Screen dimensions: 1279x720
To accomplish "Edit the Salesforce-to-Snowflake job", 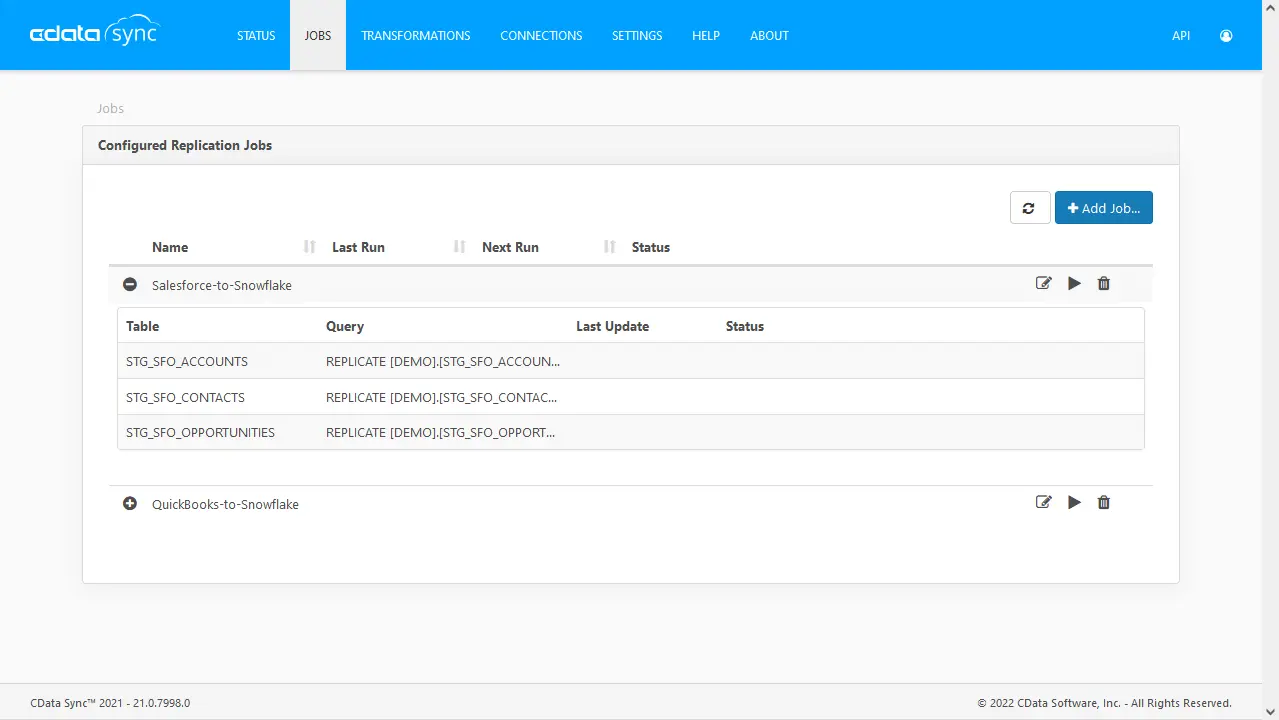I will coord(1043,283).
